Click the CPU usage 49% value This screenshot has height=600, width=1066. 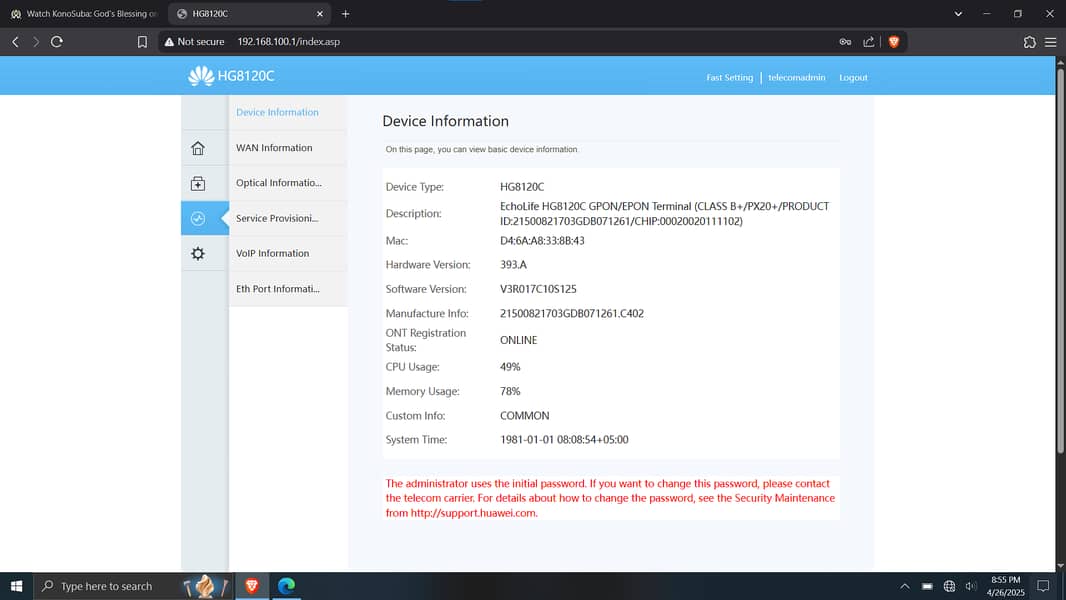pos(510,367)
